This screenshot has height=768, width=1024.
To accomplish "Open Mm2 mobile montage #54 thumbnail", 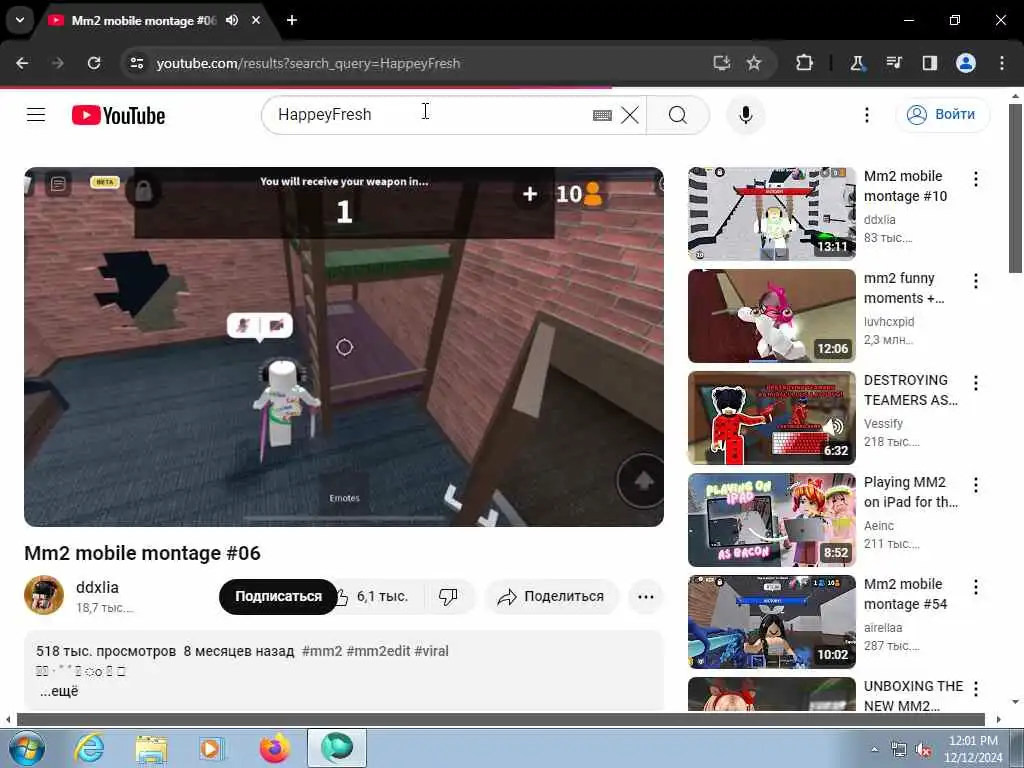I will (x=771, y=622).
